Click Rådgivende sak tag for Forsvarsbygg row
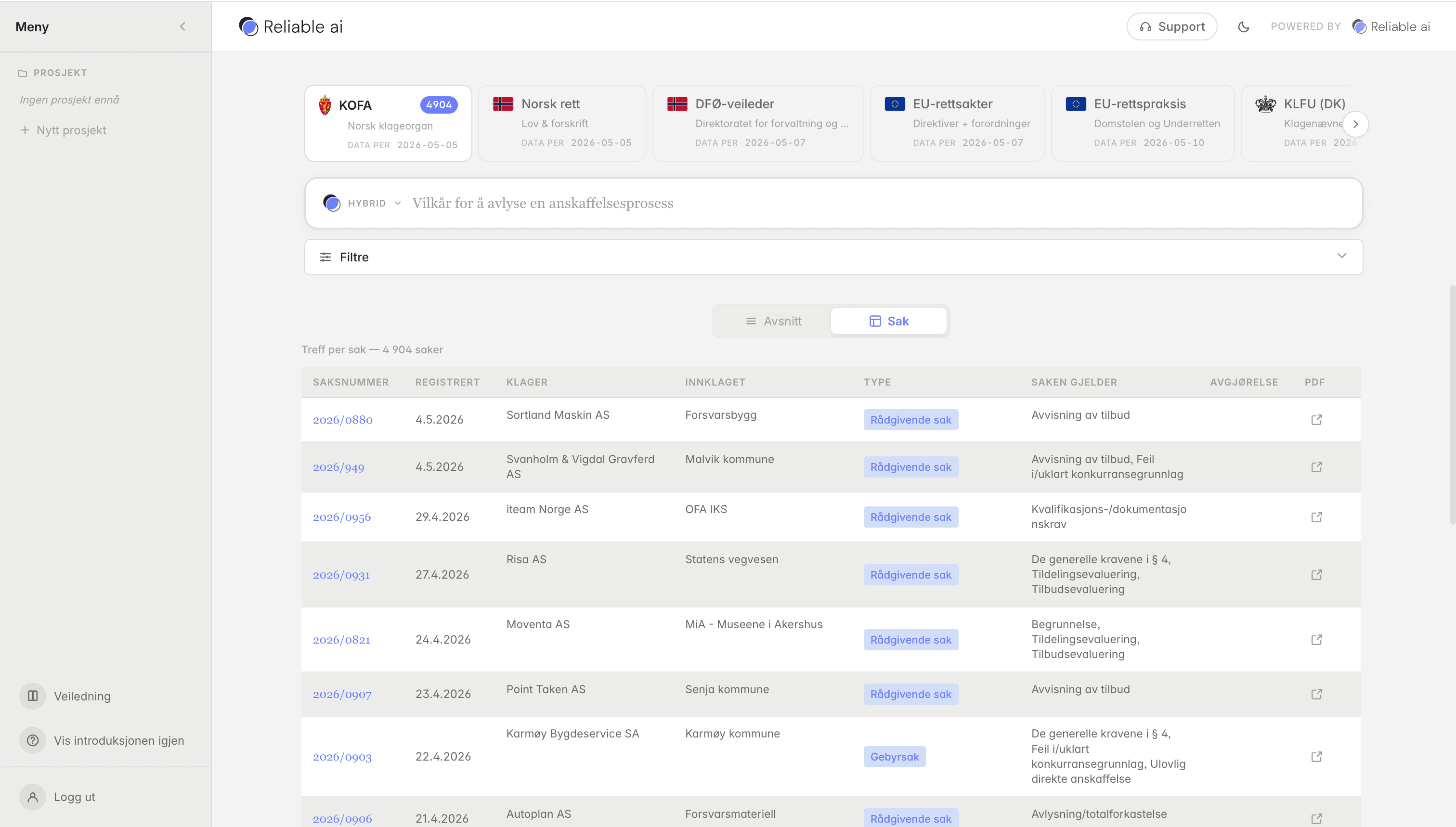The image size is (1456, 827). (x=910, y=420)
